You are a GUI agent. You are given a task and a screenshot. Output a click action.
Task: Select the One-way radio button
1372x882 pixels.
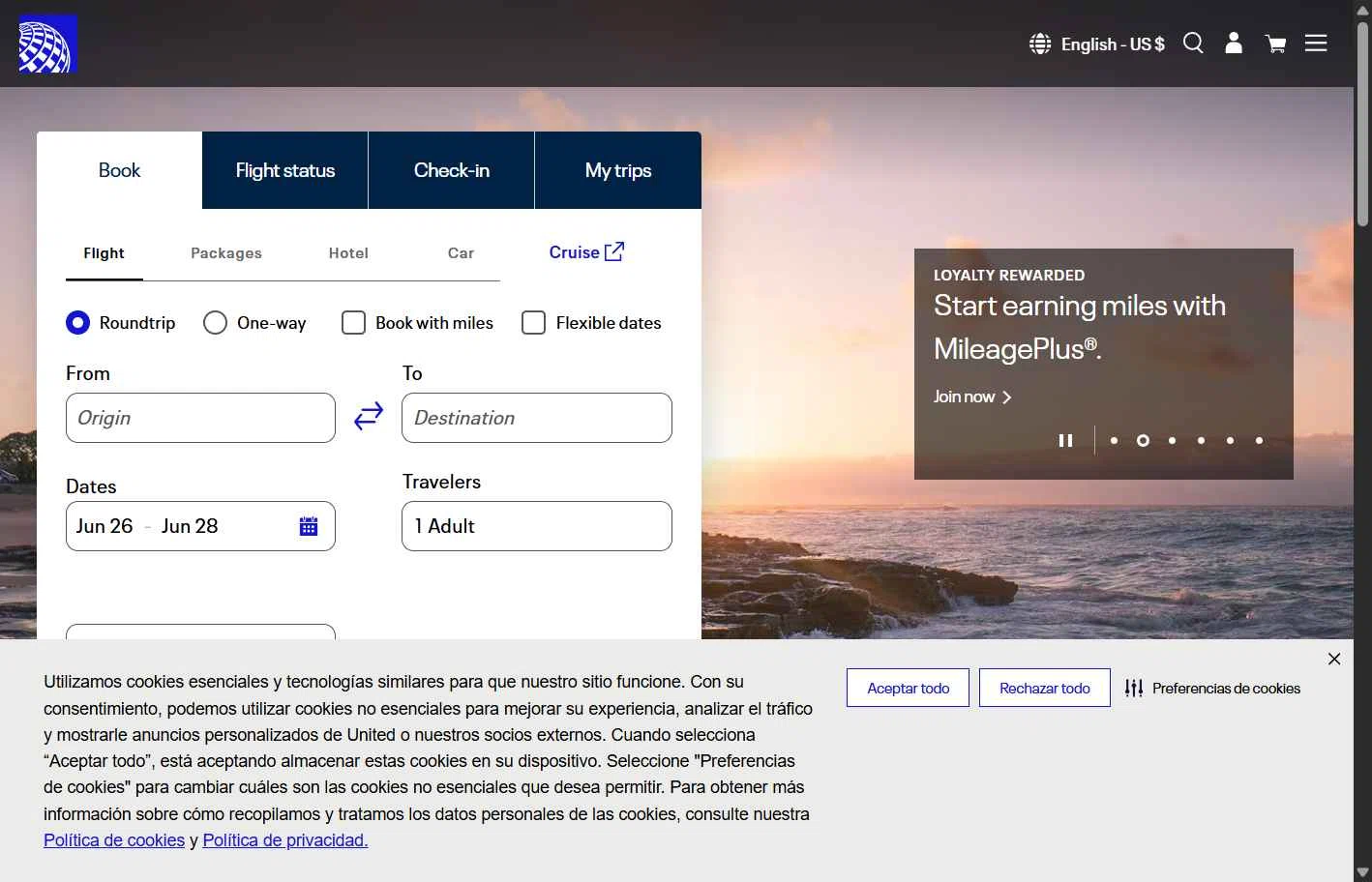pyautogui.click(x=215, y=322)
